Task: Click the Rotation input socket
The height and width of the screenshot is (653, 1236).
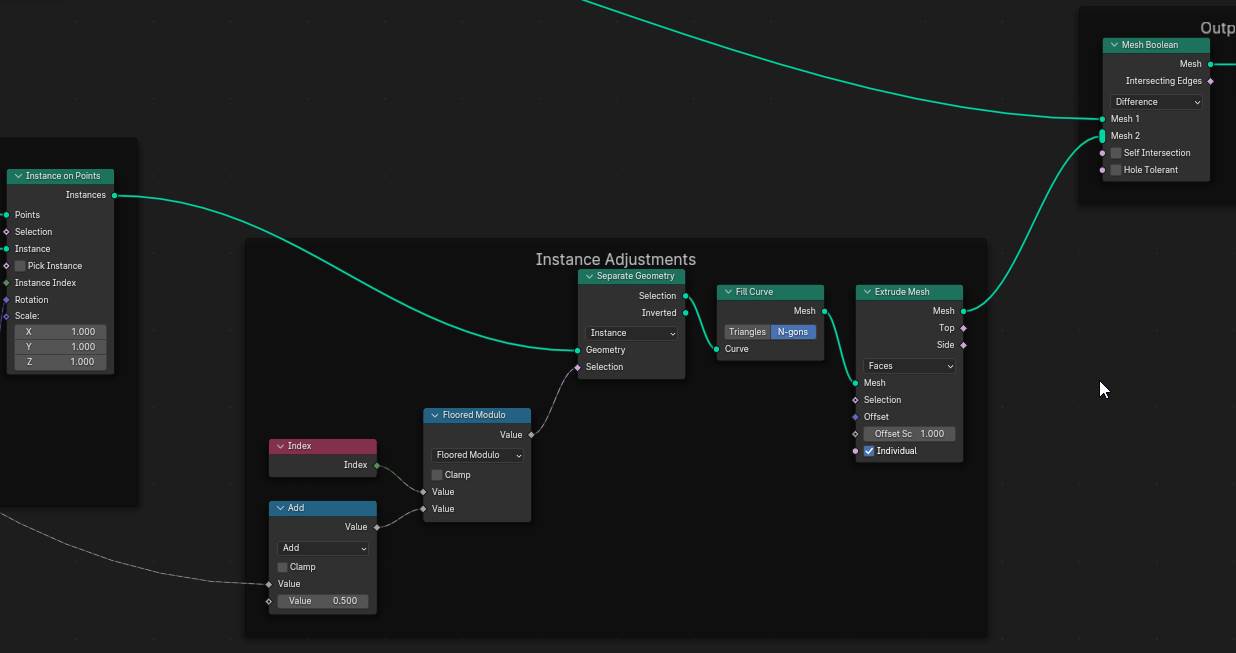Action: click(6, 300)
